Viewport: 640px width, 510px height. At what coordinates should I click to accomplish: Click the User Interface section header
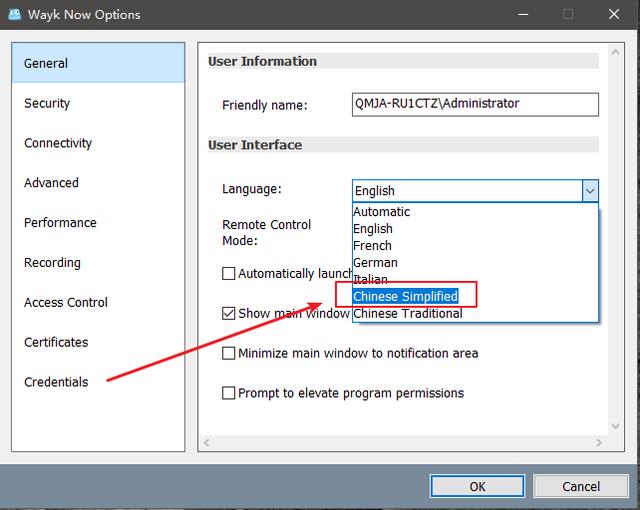coord(403,145)
